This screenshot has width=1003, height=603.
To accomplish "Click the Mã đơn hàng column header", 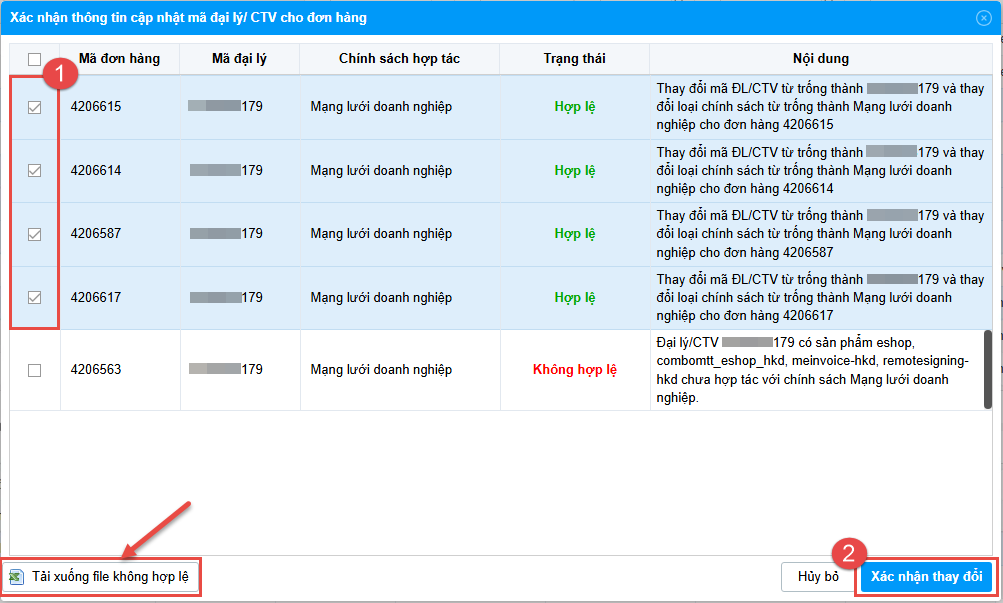I will [x=119, y=59].
